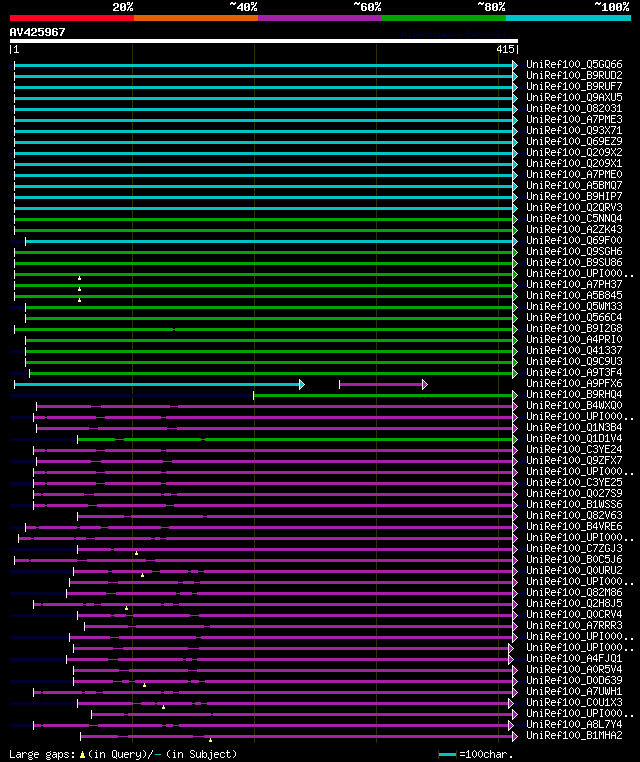Click the UniRef100_Q566C4 label
The width and height of the screenshot is (640, 762).
(574, 317)
